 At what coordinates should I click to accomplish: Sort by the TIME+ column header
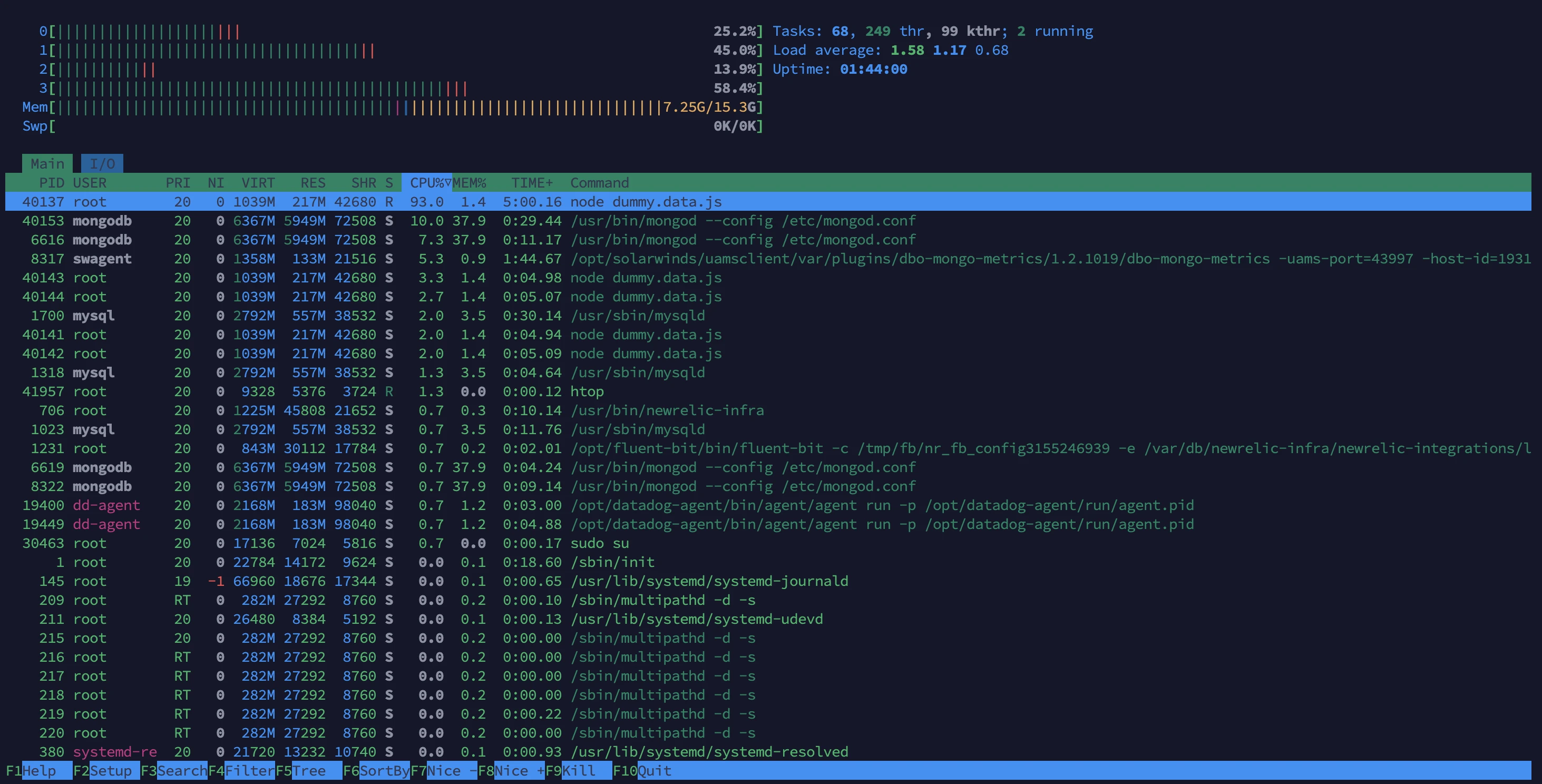[x=532, y=182]
